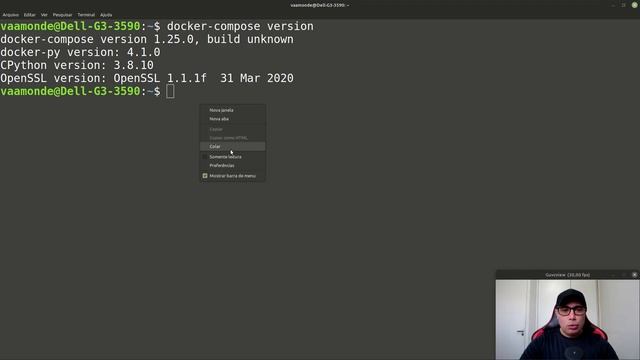640x360 pixels.
Task: Click the 'docker-py version: 4.1.0' line
Action: tap(80, 53)
